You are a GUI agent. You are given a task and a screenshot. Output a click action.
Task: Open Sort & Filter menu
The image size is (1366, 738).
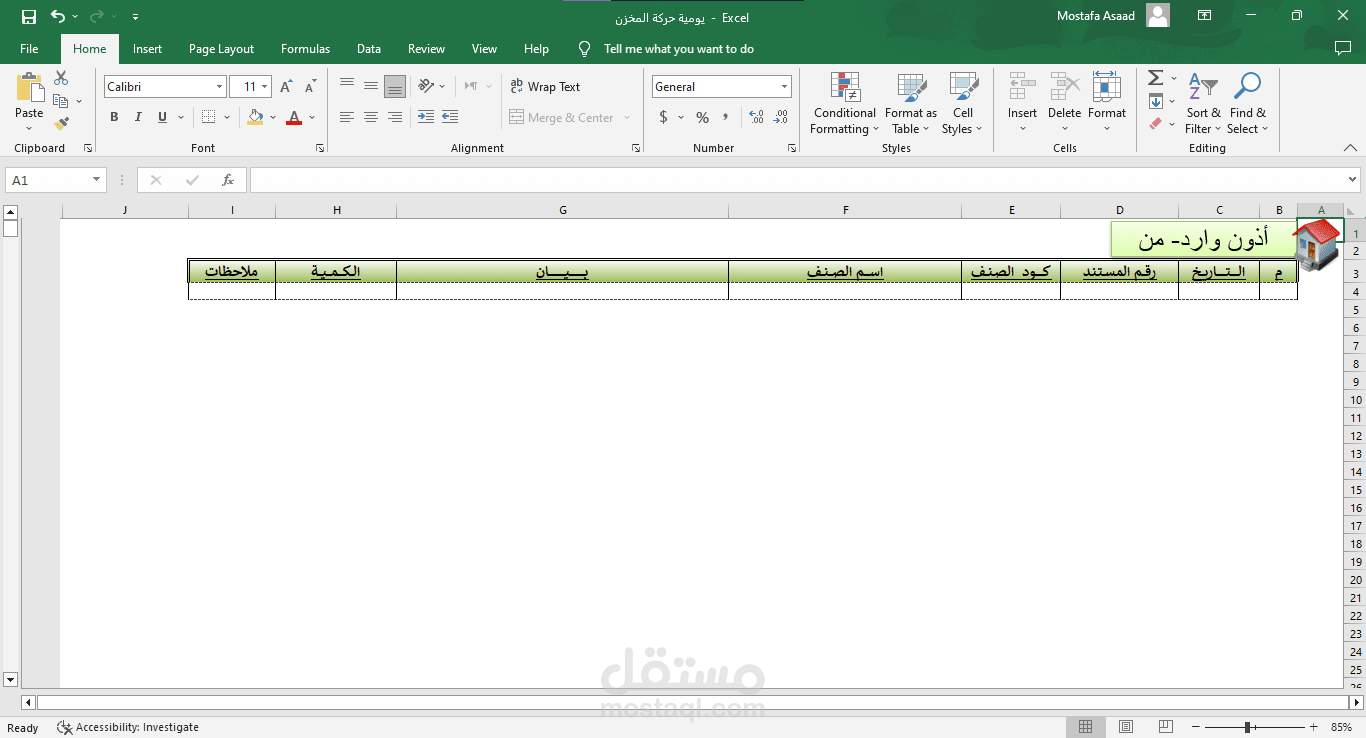pos(1203,104)
